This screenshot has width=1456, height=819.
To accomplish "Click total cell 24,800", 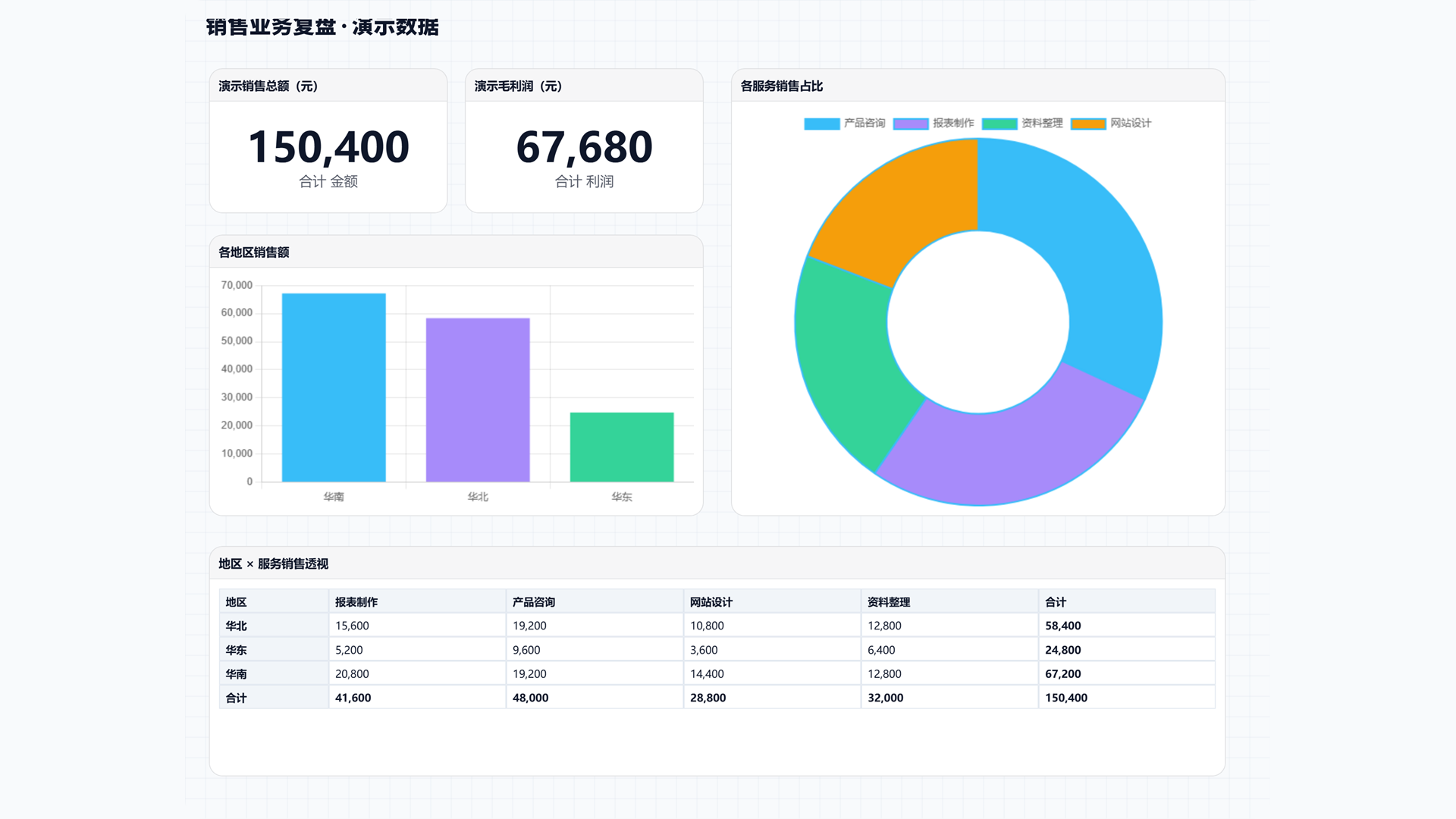I will pyautogui.click(x=1127, y=650).
